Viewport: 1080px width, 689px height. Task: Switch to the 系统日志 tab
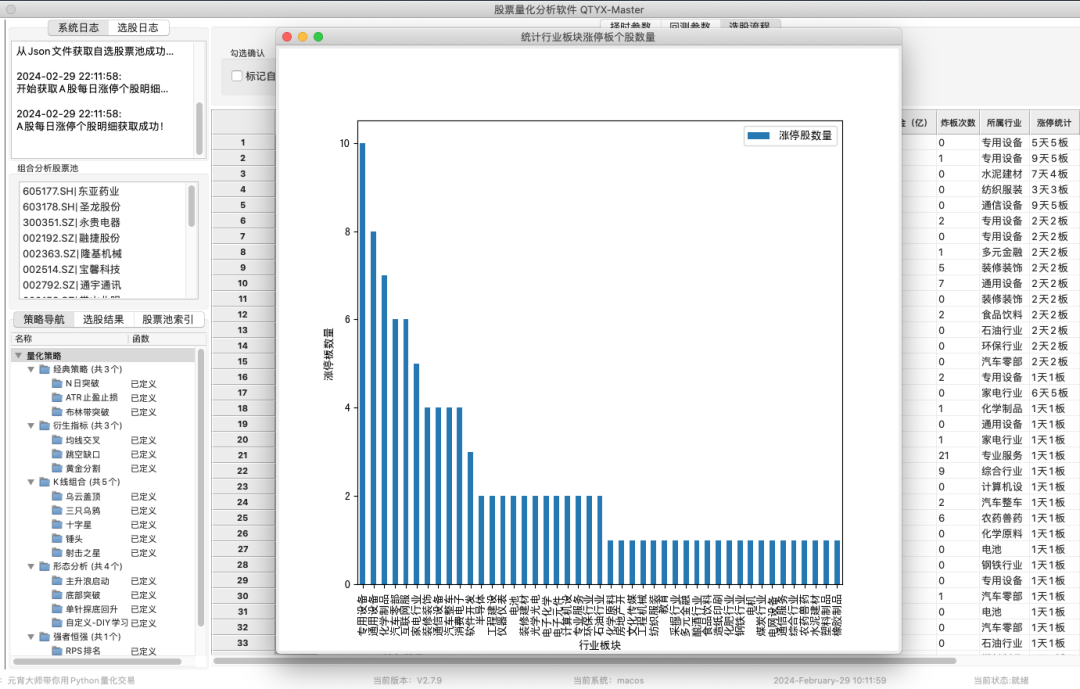tap(79, 28)
